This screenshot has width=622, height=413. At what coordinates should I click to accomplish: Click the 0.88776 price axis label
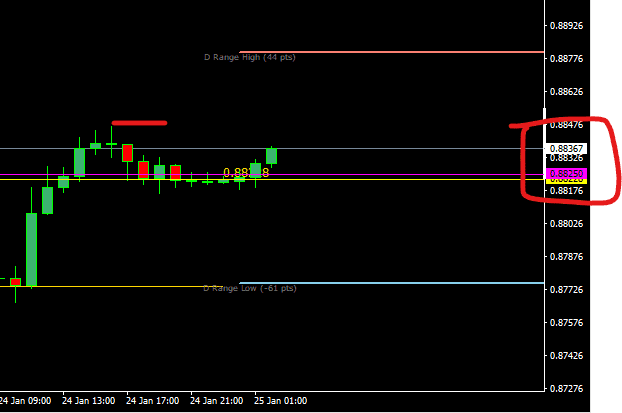(x=566, y=59)
